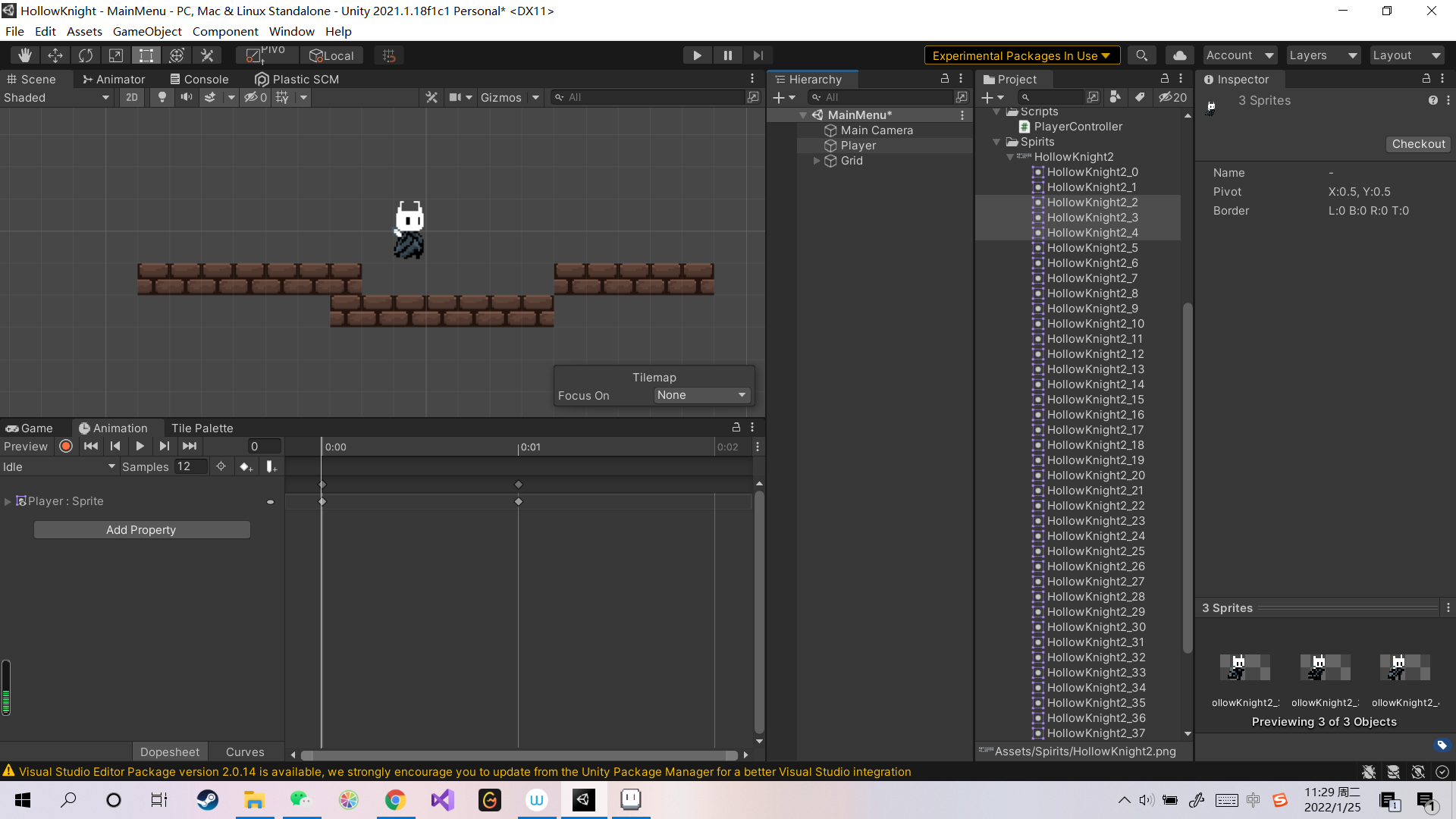Click the main Play button
1456x819 pixels.
pyautogui.click(x=697, y=55)
